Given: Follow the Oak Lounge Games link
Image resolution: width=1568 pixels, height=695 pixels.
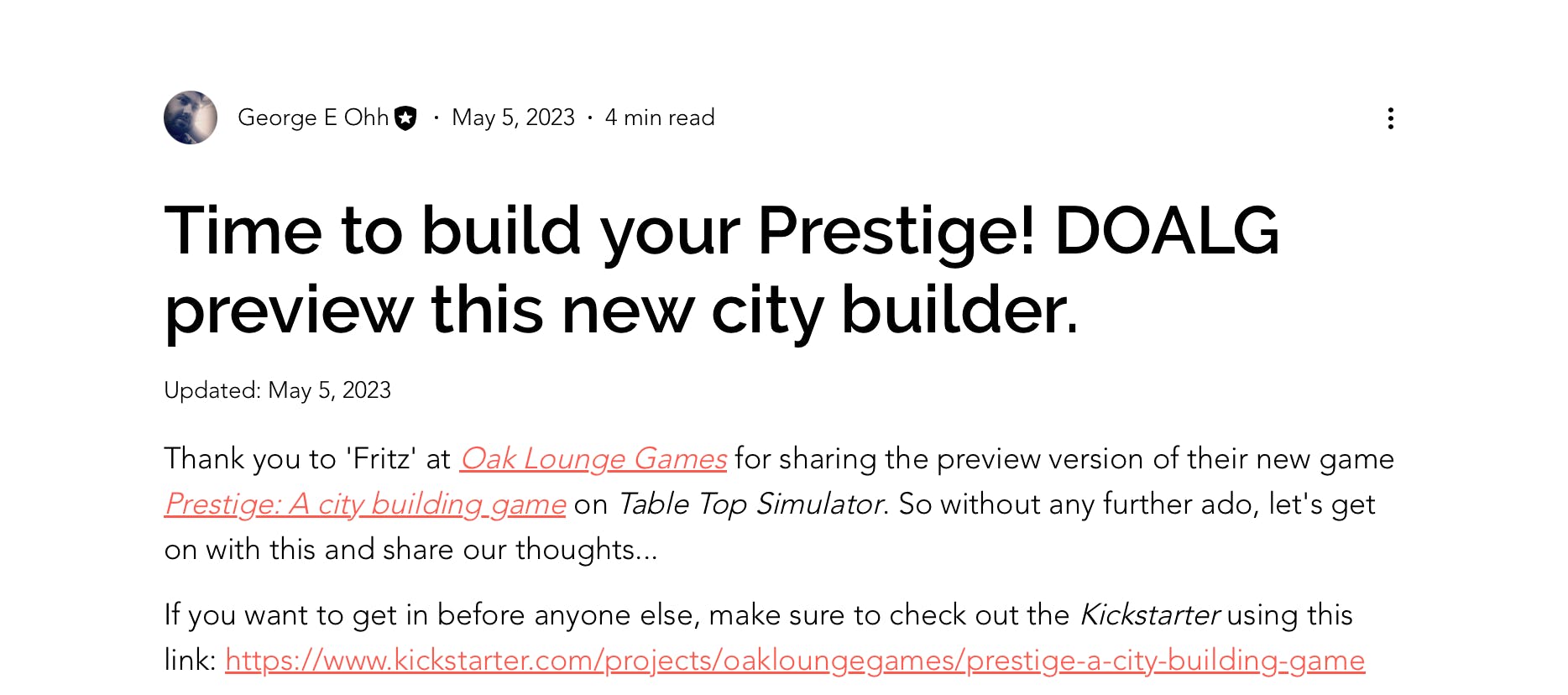Looking at the screenshot, I should 593,459.
